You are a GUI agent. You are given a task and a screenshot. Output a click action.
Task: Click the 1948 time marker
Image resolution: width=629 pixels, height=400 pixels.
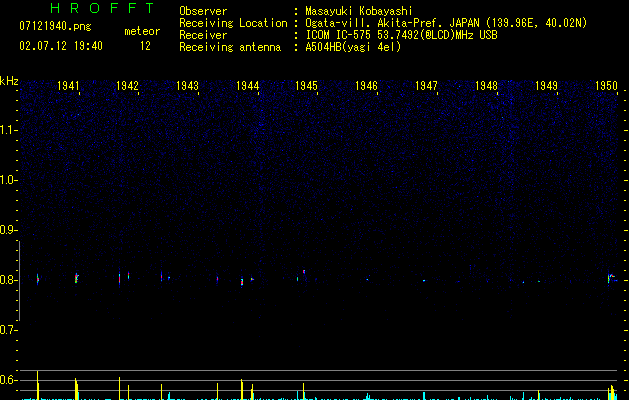(486, 86)
